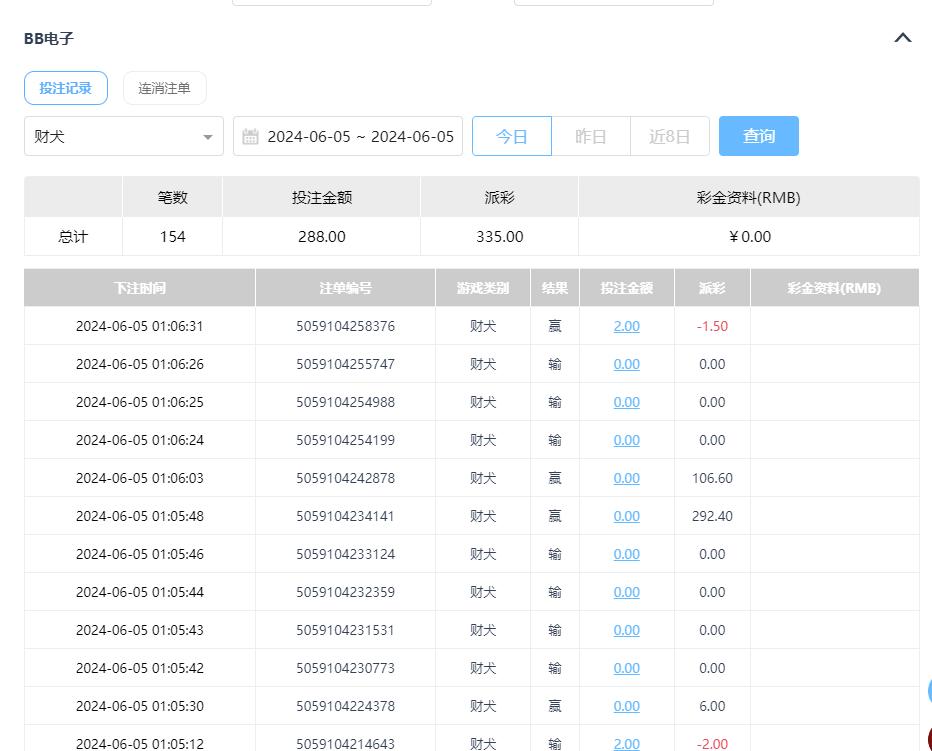Open bet amount link for order 5059104234141
Screen dimensions: 932x751
626,516
